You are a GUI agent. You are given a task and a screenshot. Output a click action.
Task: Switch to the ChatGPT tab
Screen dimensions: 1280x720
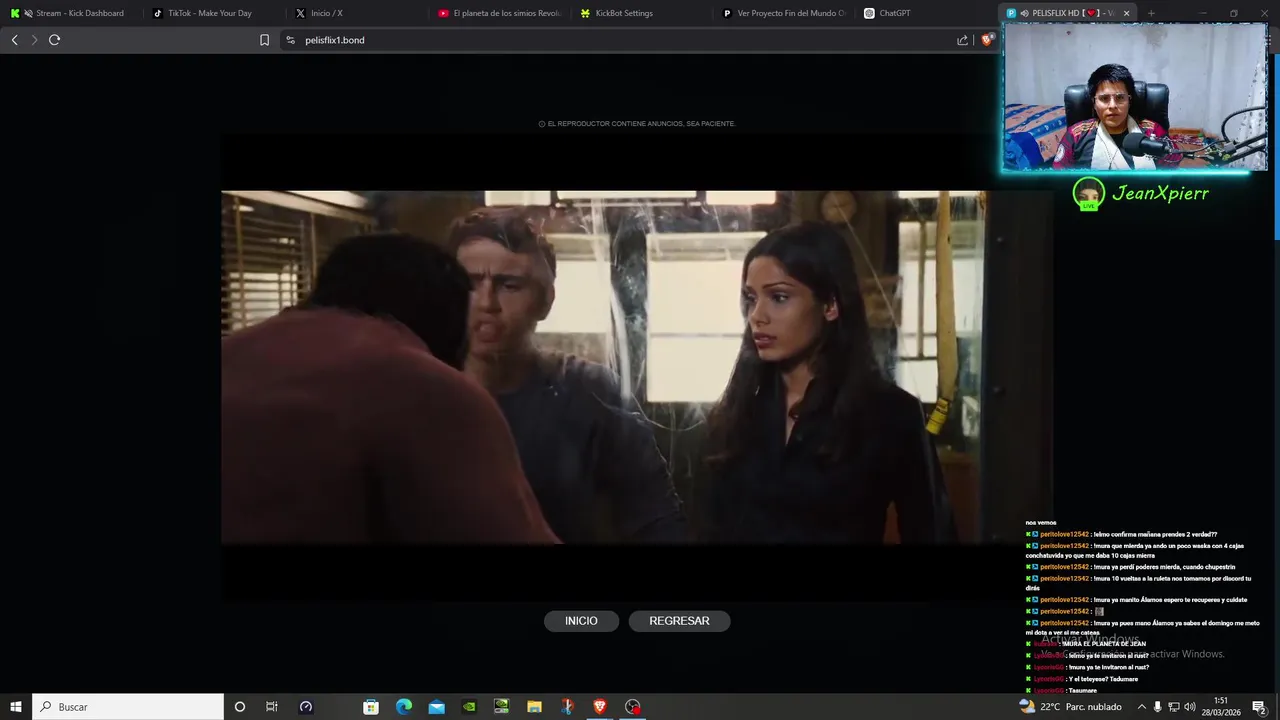(927, 13)
